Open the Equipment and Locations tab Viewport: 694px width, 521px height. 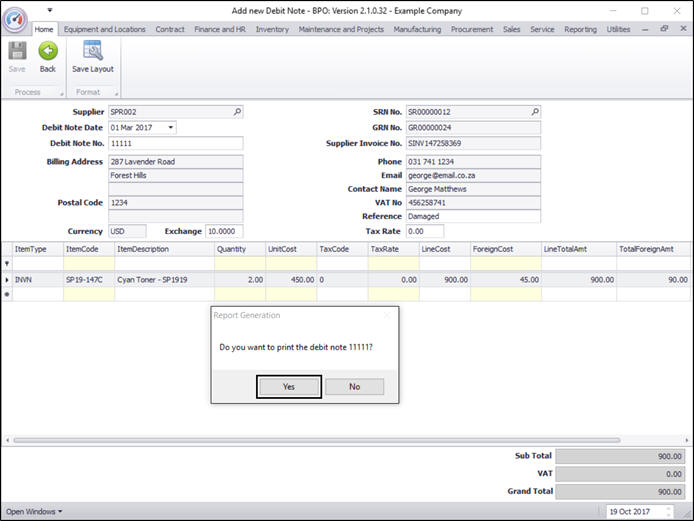click(104, 29)
